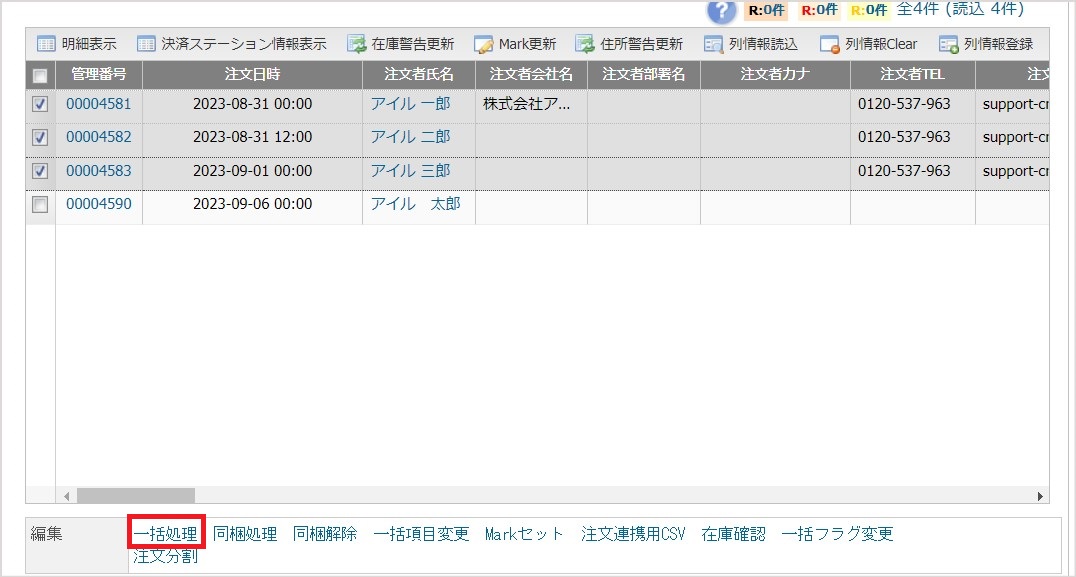This screenshot has height=577, width=1076.
Task: Select TEL cell in row 00004581
Action: point(913,104)
